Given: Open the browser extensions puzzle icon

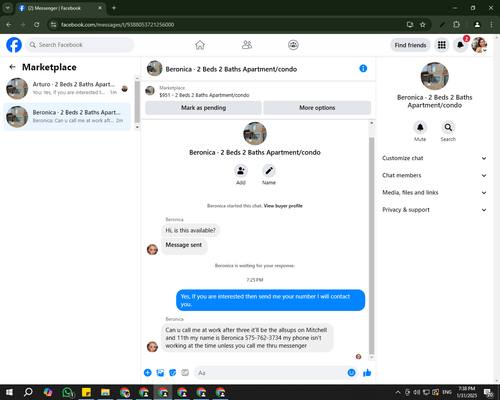Looking at the screenshot, I should click(456, 25).
